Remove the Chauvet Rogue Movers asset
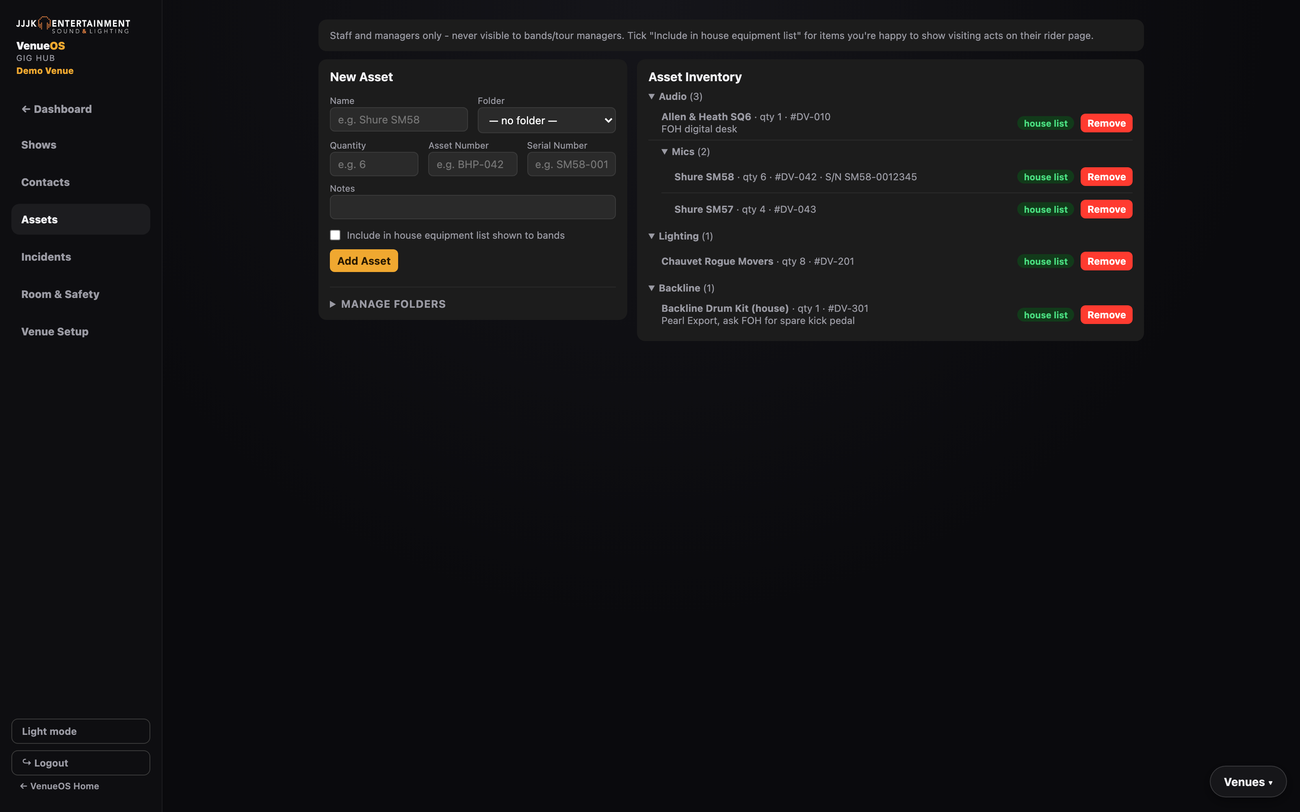The image size is (1300, 812). click(1106, 261)
